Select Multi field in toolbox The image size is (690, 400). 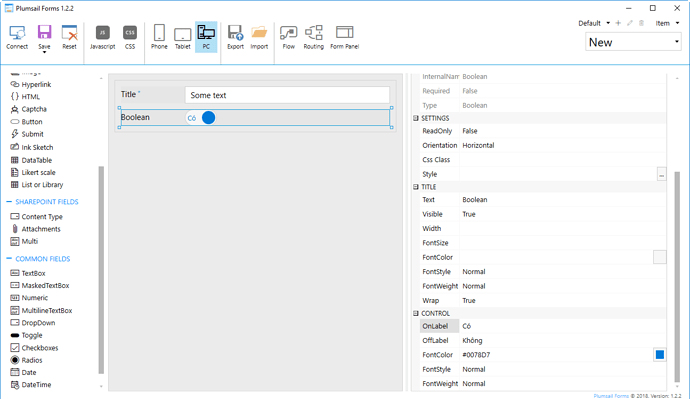pyautogui.click(x=24, y=241)
